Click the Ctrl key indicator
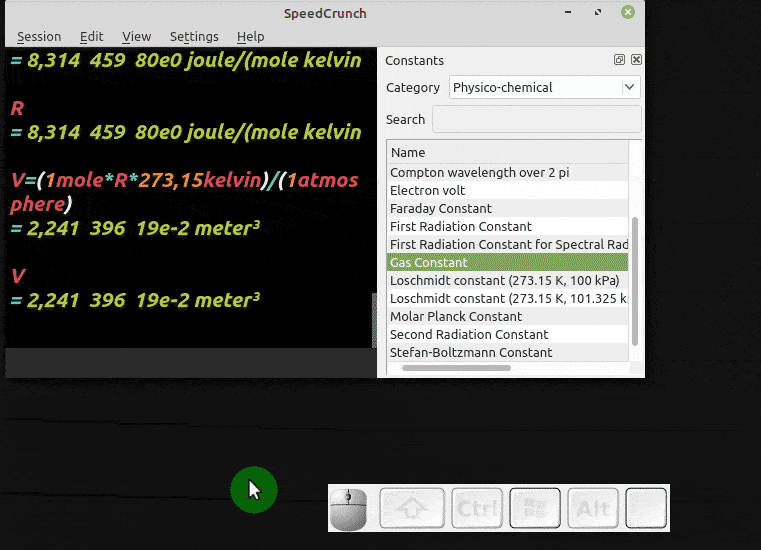This screenshot has height=550, width=761. 477,508
